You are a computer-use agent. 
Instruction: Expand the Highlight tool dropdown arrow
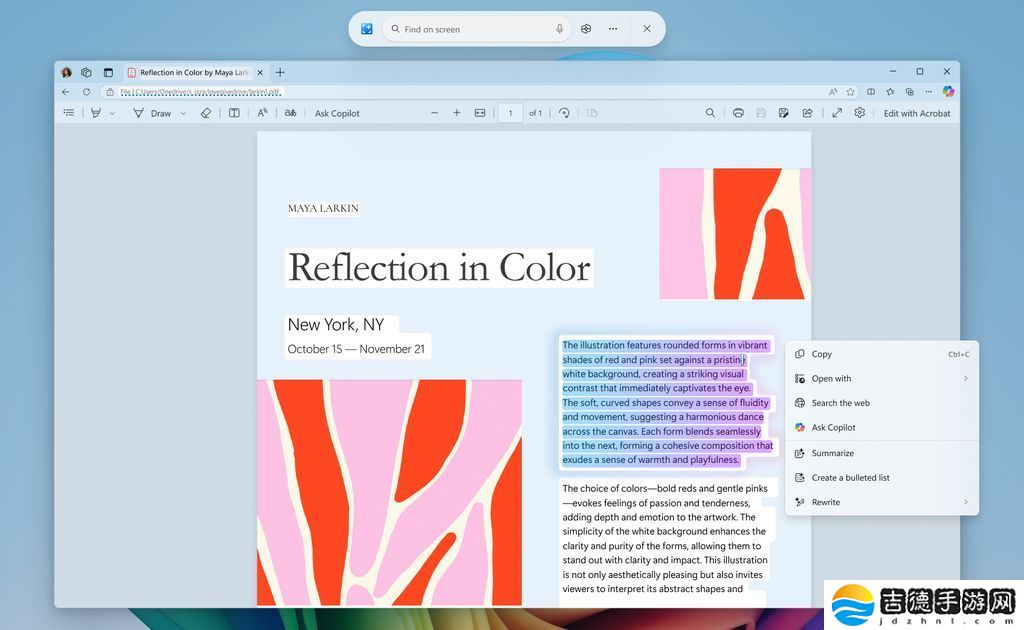click(x=112, y=114)
